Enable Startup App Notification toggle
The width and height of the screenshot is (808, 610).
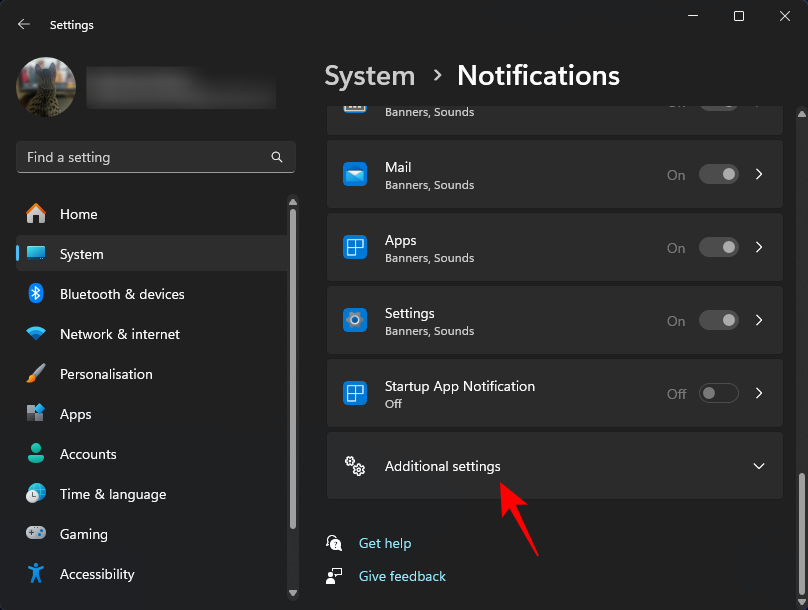[x=719, y=393]
